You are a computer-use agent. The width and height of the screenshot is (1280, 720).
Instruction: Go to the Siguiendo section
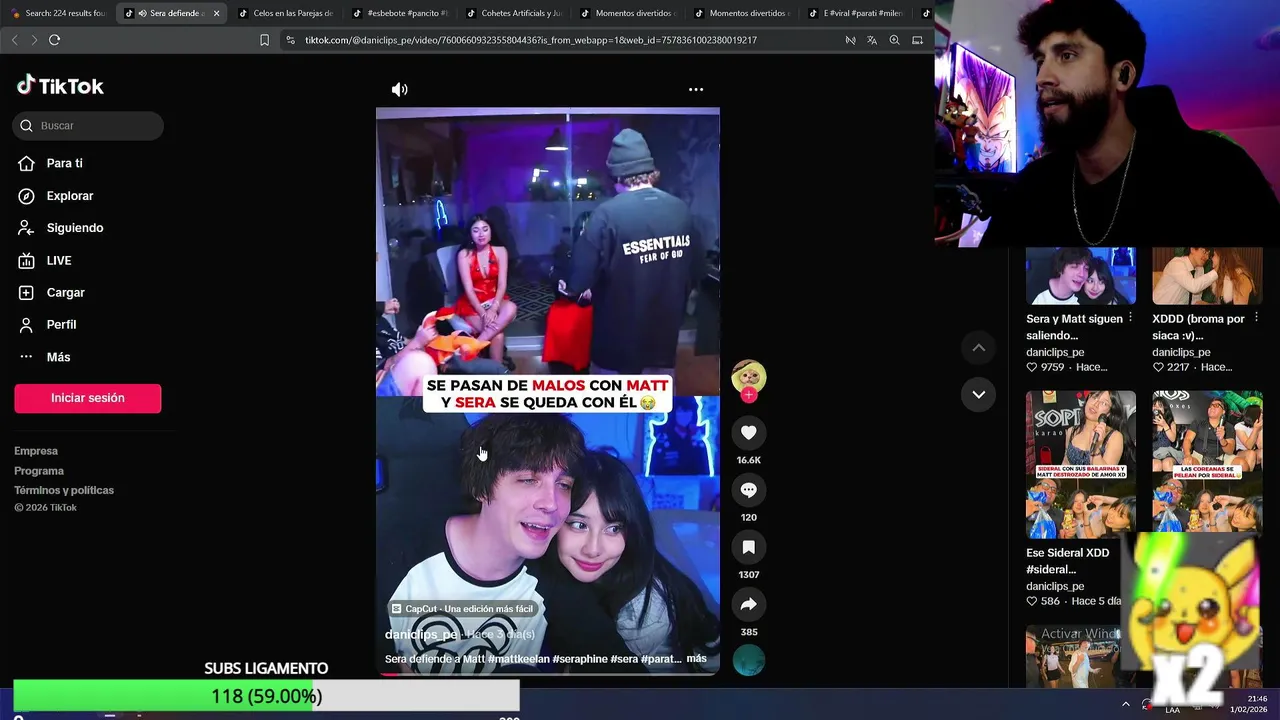(74, 228)
